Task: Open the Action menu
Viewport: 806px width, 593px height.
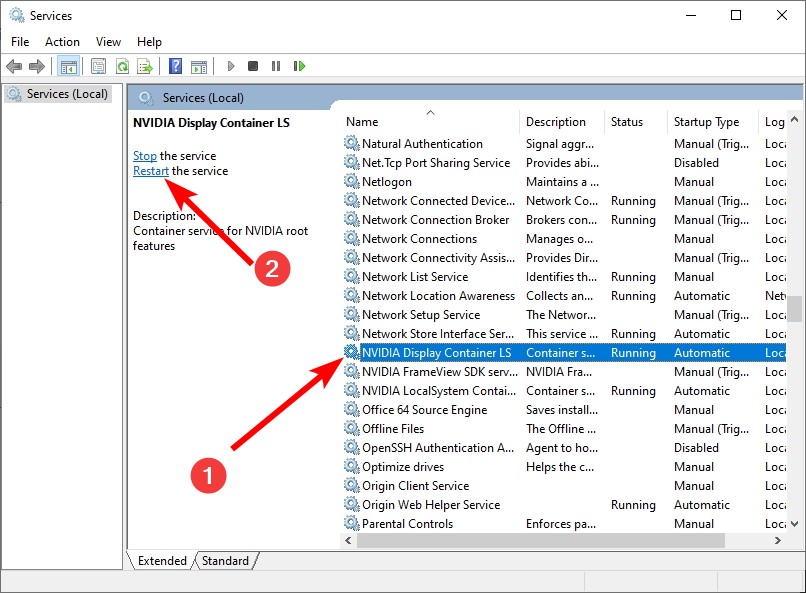Action: click(62, 42)
